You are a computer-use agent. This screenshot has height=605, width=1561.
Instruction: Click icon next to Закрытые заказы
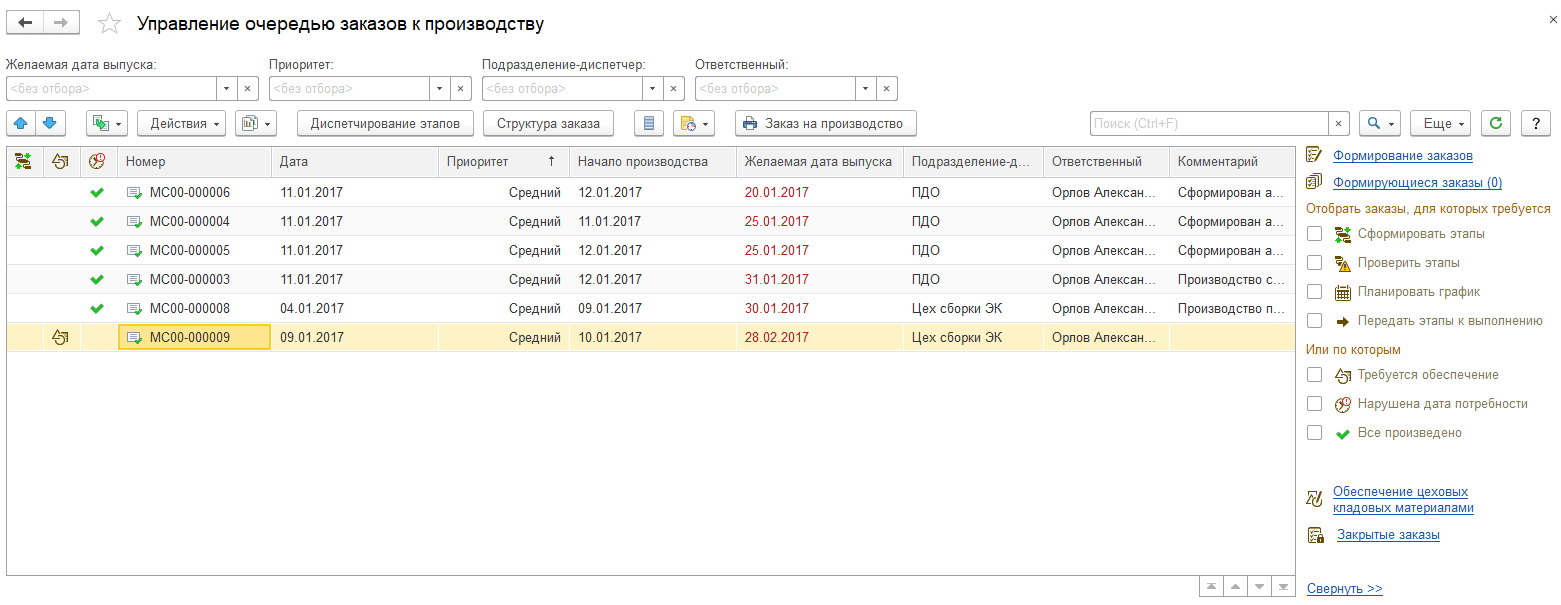click(x=1316, y=535)
